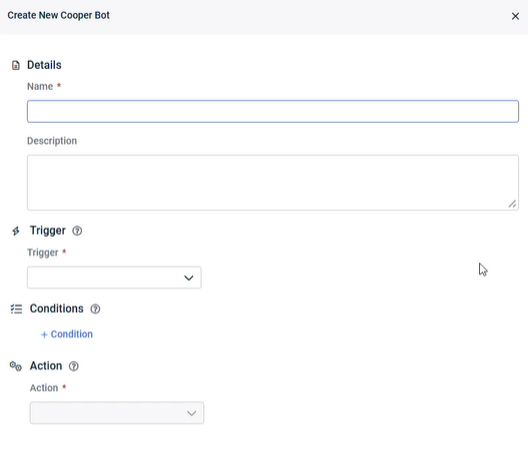Click the Details section heading
The height and width of the screenshot is (474, 528).
pyautogui.click(x=44, y=65)
